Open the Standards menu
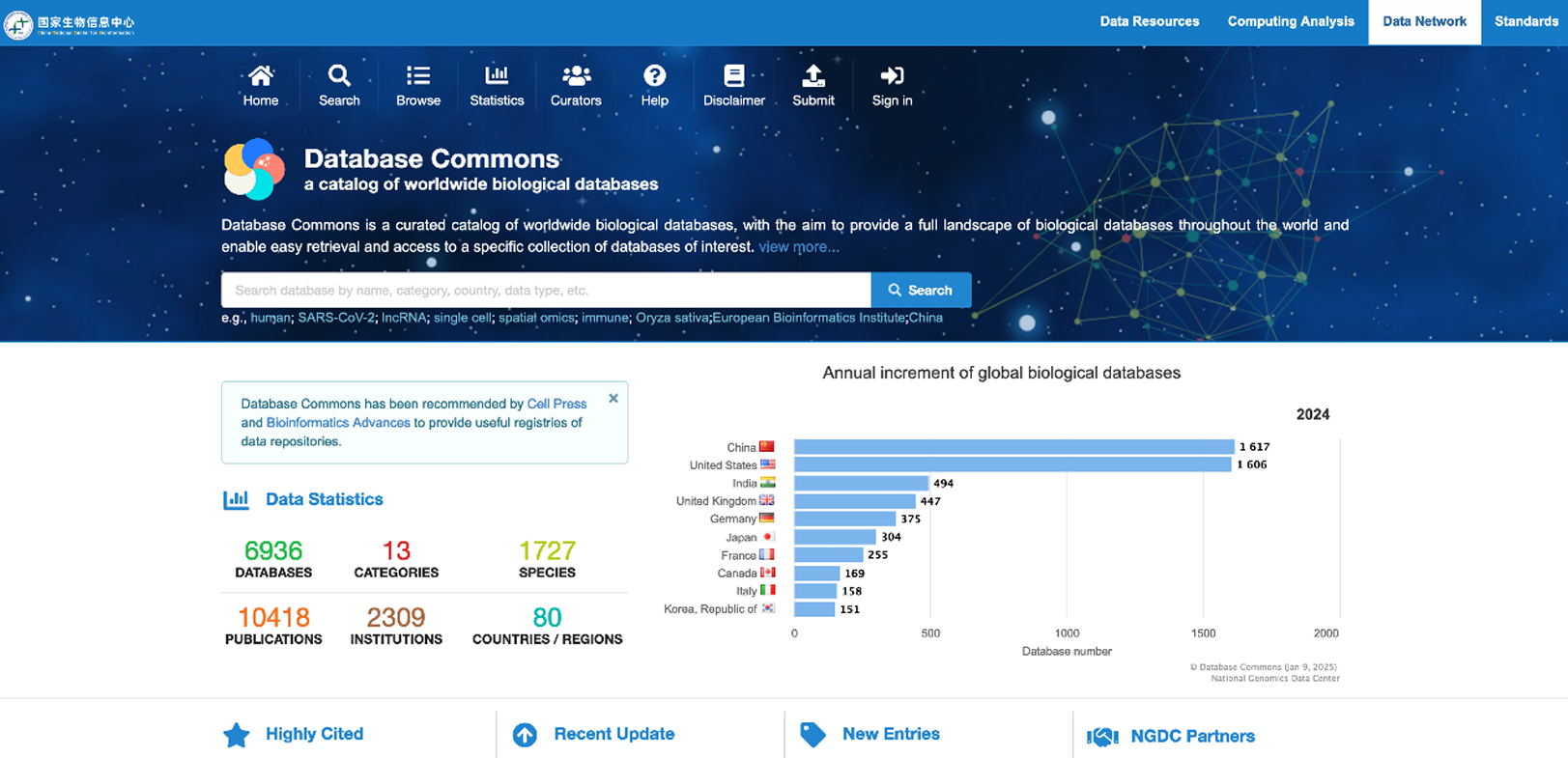 (x=1525, y=21)
